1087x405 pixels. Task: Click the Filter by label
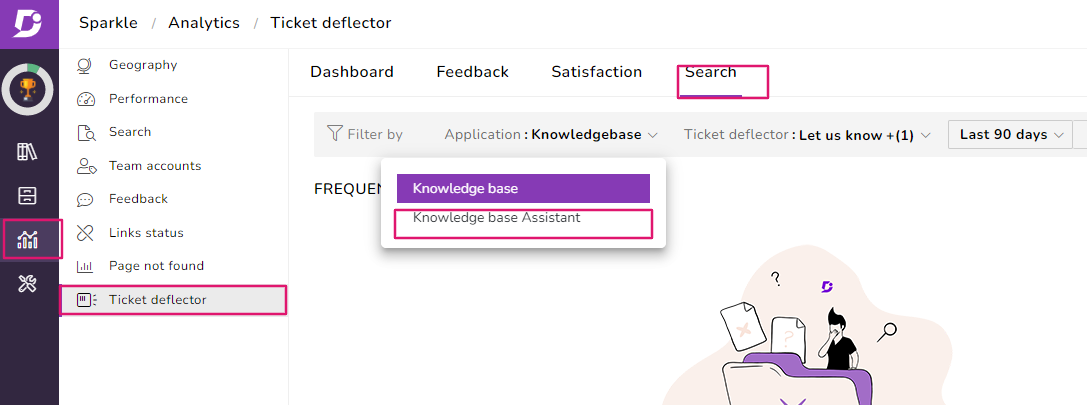tap(375, 135)
